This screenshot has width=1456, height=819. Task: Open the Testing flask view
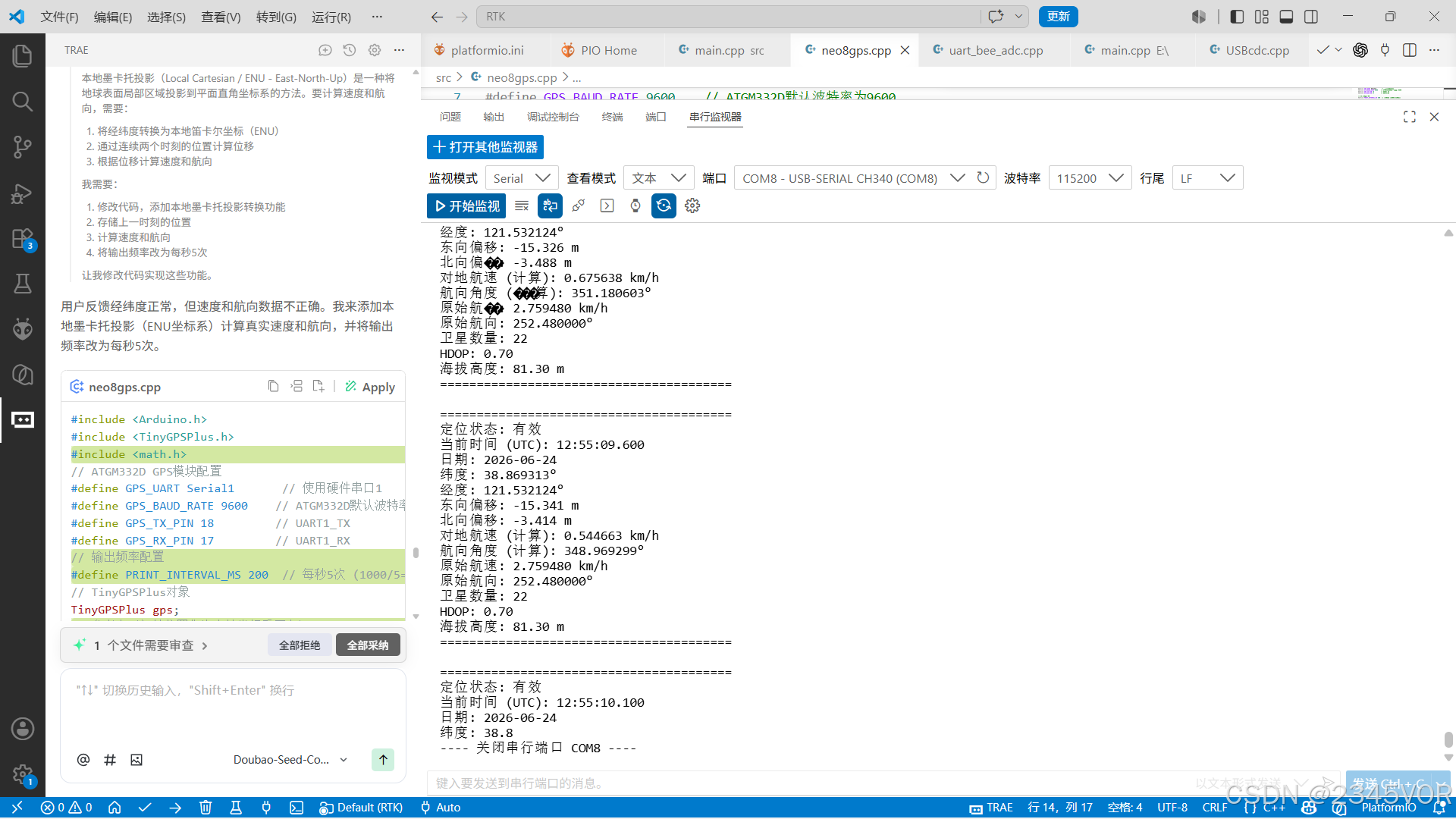point(23,284)
